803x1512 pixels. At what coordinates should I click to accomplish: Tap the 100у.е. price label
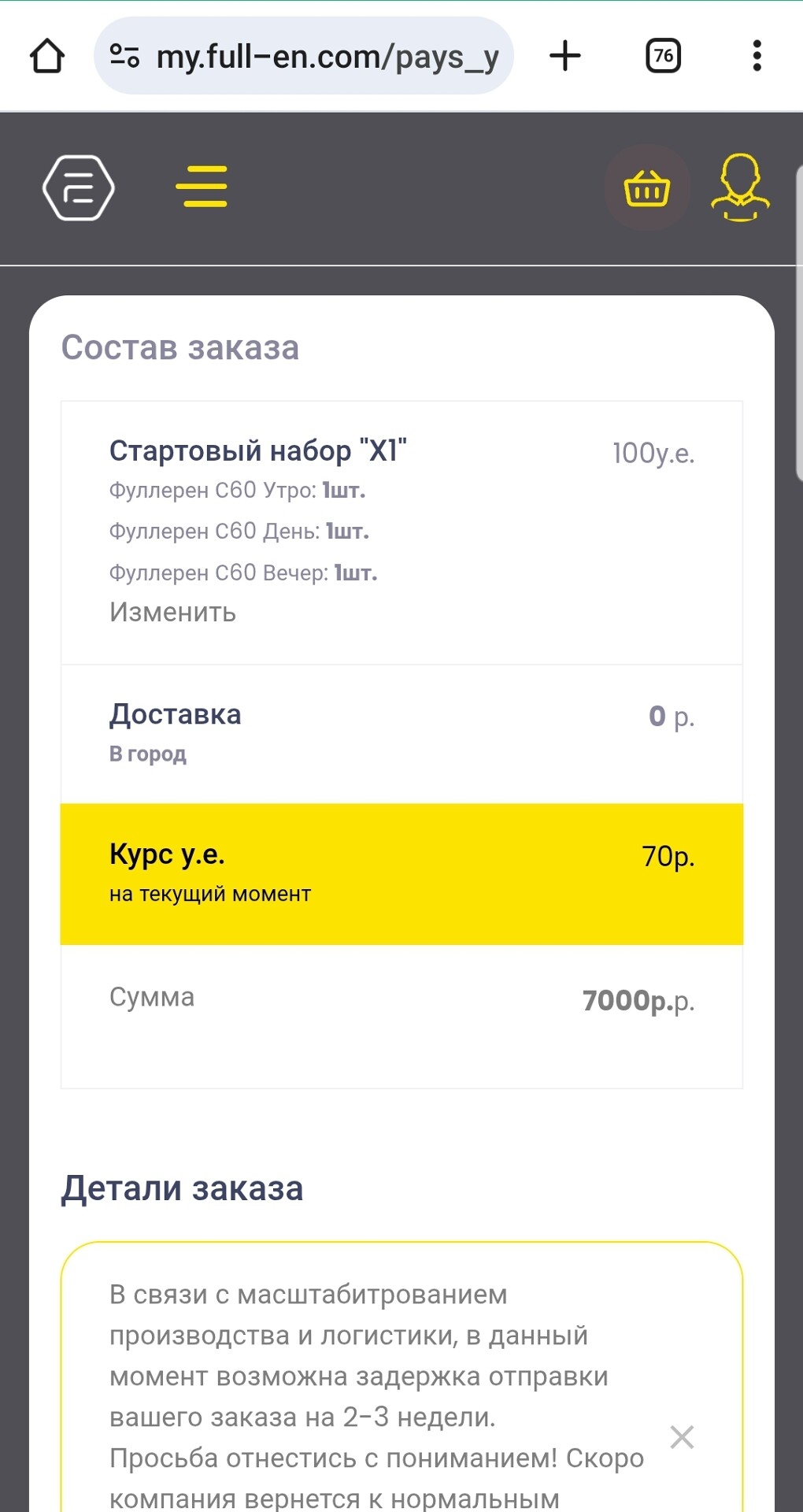pos(653,453)
